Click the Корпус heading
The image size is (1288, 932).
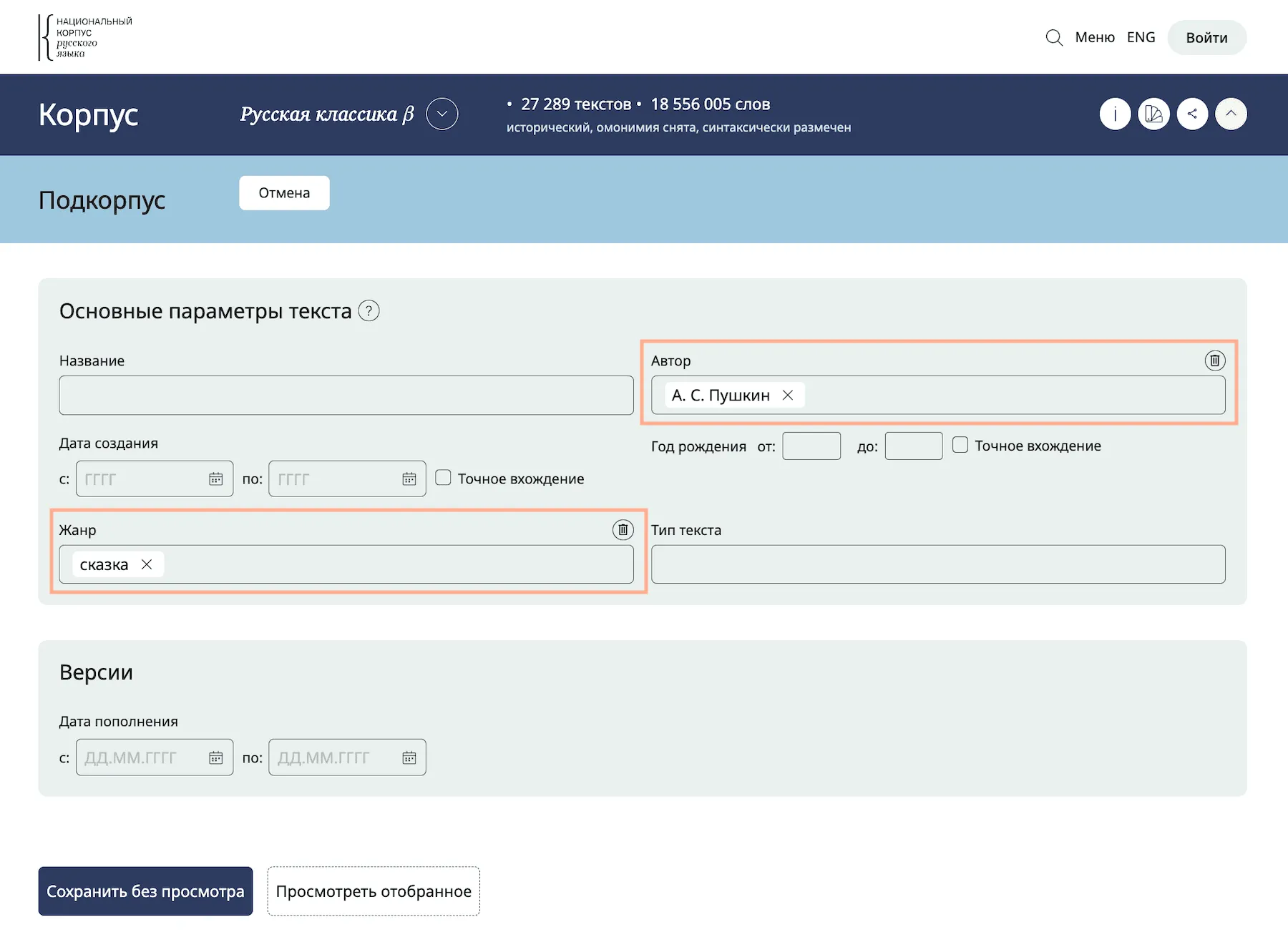(x=89, y=114)
